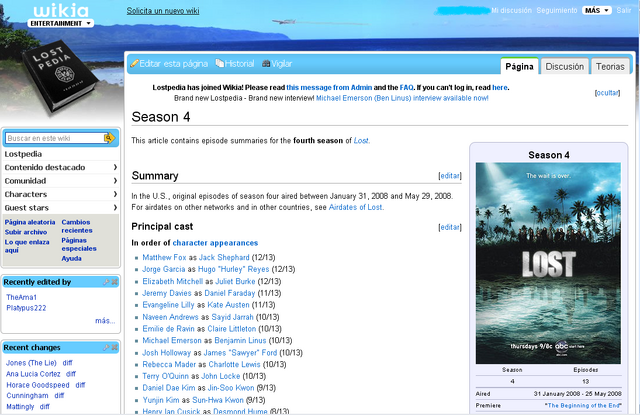
Task: Open 'character appearances' link
Action: pyautogui.click(x=215, y=243)
